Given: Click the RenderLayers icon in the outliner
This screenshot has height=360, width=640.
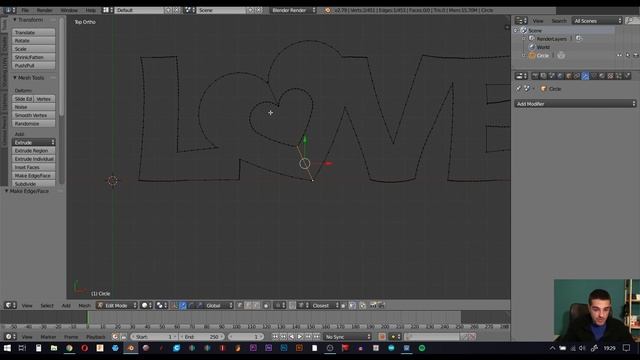Looking at the screenshot, I should pos(532,38).
